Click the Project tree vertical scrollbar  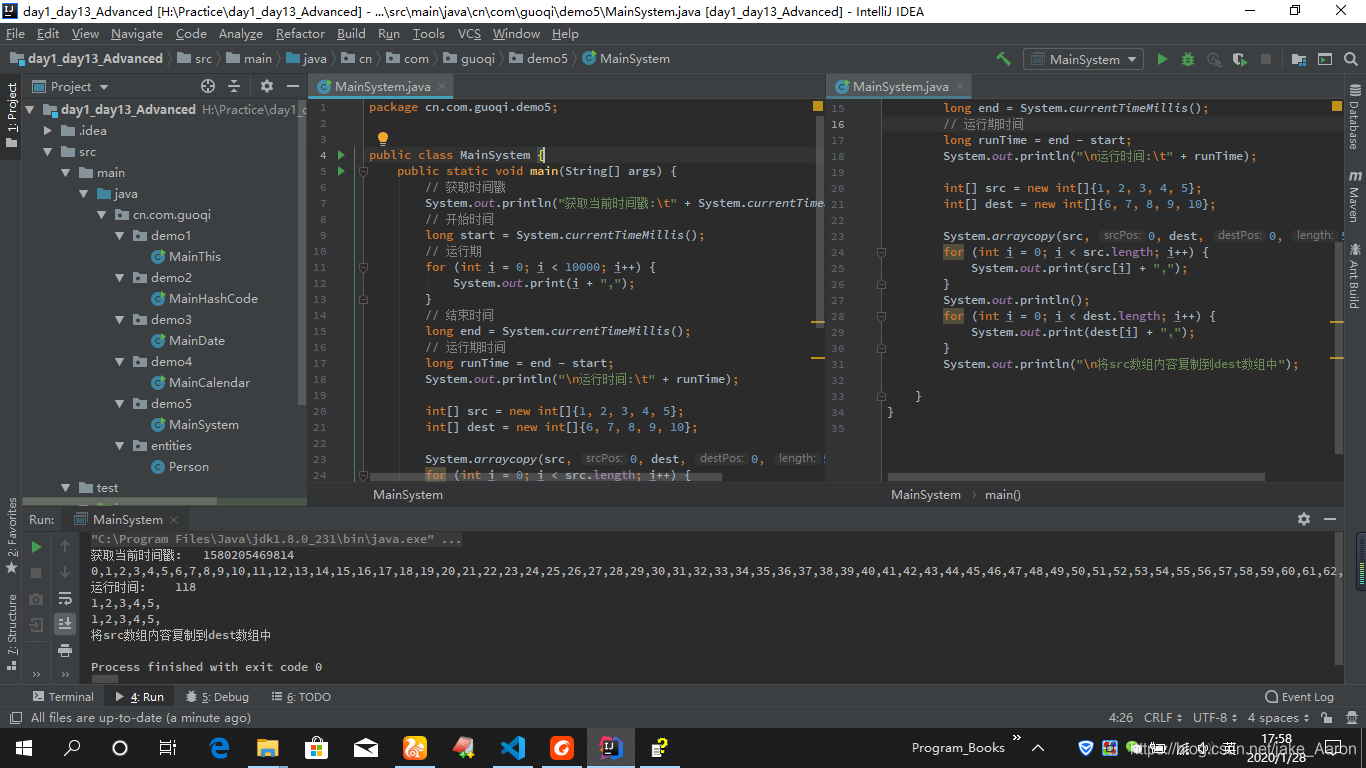pos(301,250)
